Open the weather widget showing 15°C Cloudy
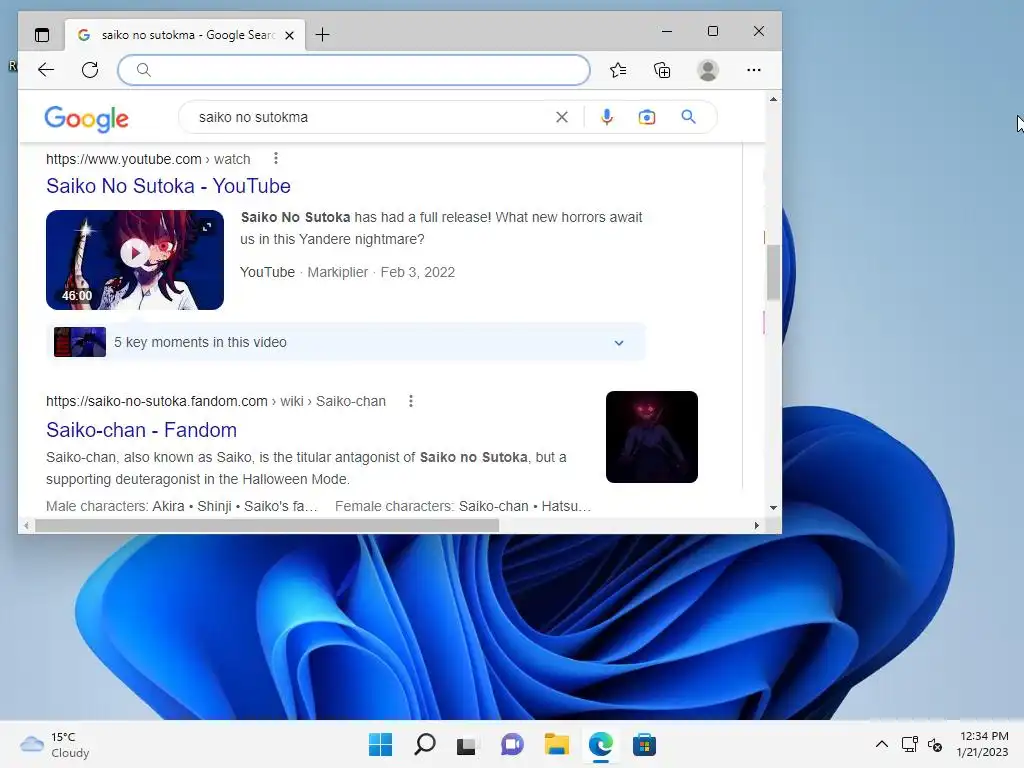1024x768 pixels. [x=55, y=744]
